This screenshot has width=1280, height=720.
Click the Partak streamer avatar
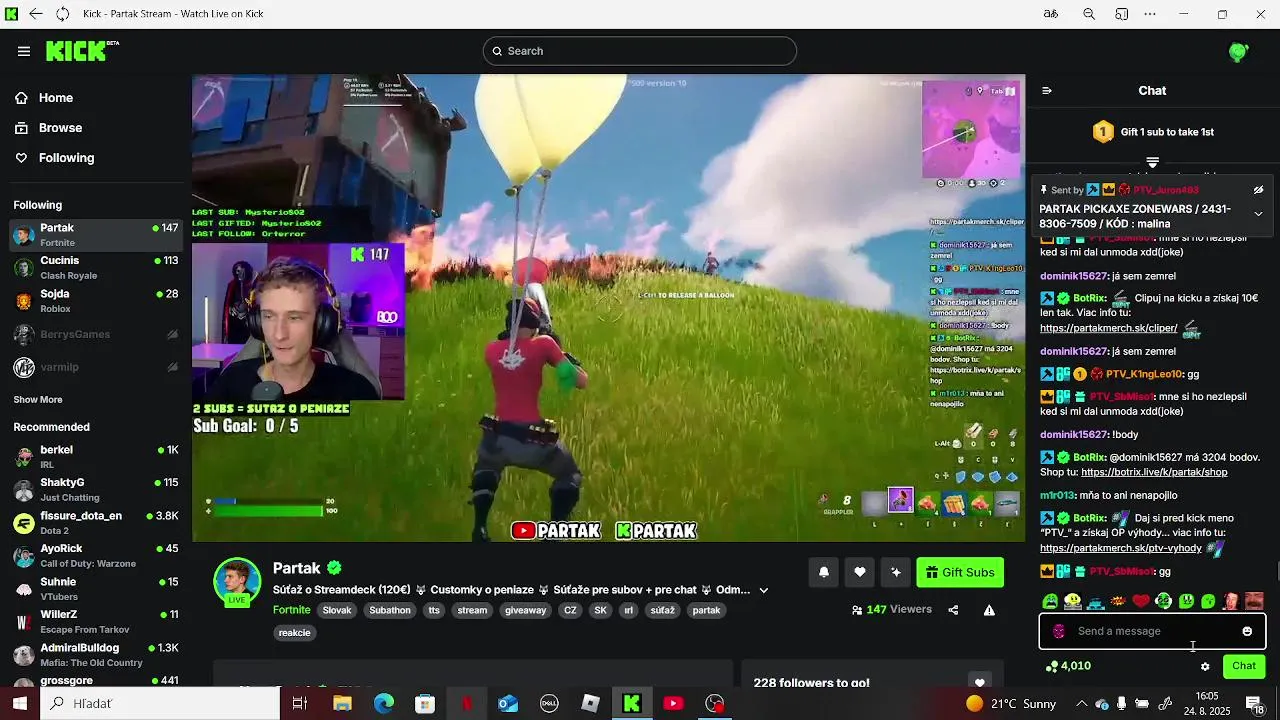[237, 581]
